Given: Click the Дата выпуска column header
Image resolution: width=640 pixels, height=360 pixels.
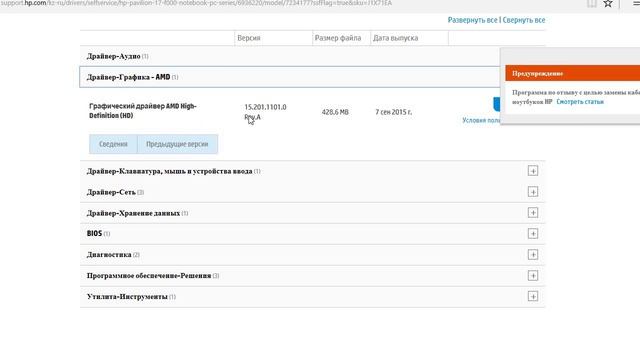Looking at the screenshot, I should coord(396,38).
